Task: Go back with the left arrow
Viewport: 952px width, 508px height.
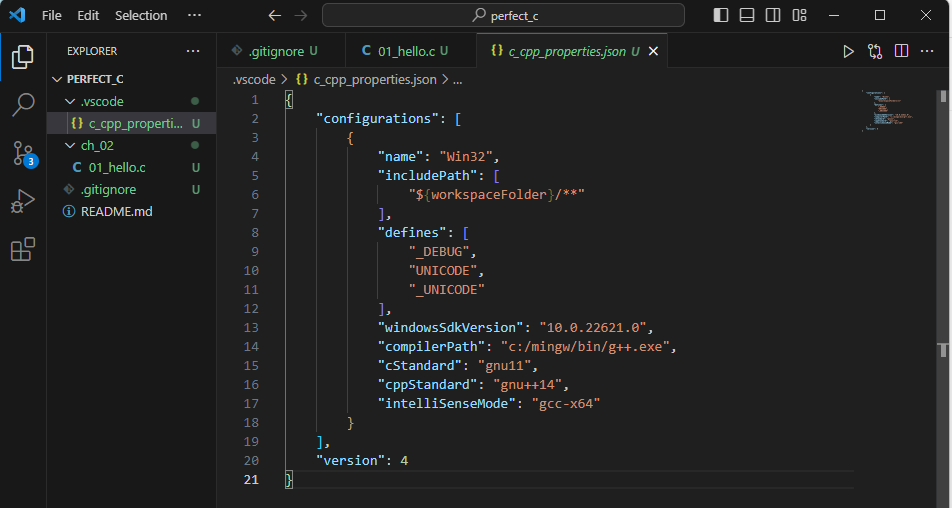Action: pyautogui.click(x=275, y=16)
